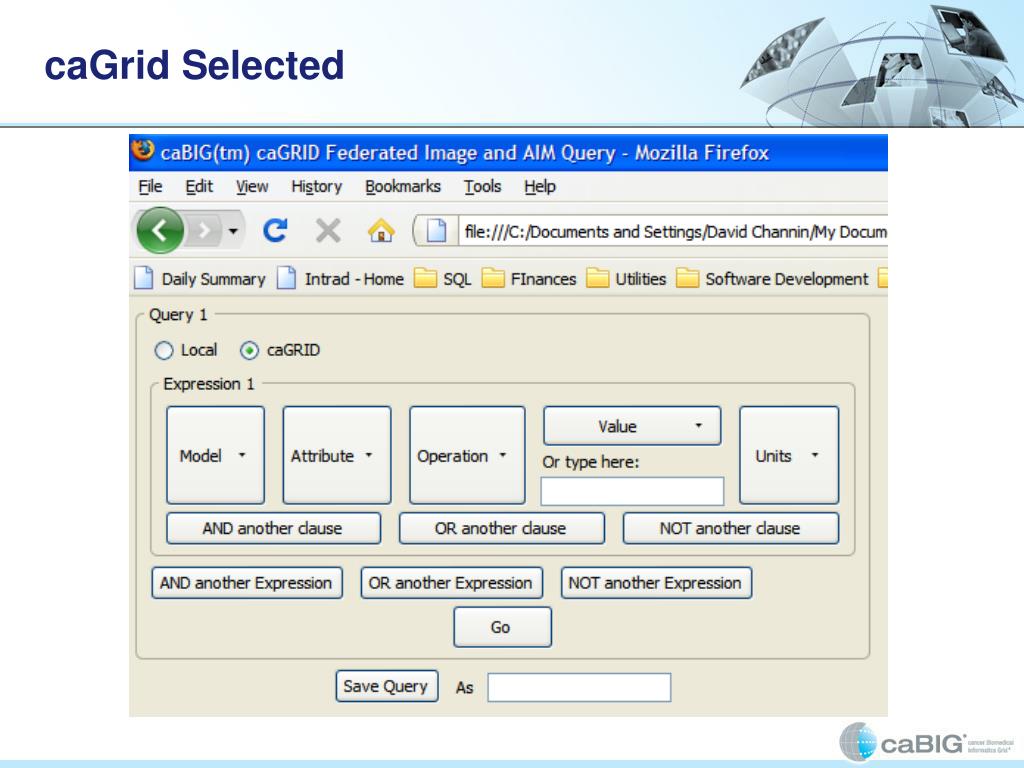Expand the Units dropdown
Screen dimensions: 1024x768
[789, 455]
